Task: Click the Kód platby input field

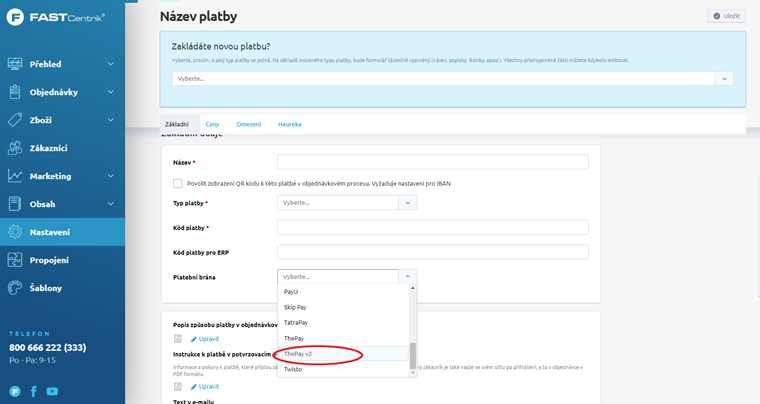Action: click(433, 227)
